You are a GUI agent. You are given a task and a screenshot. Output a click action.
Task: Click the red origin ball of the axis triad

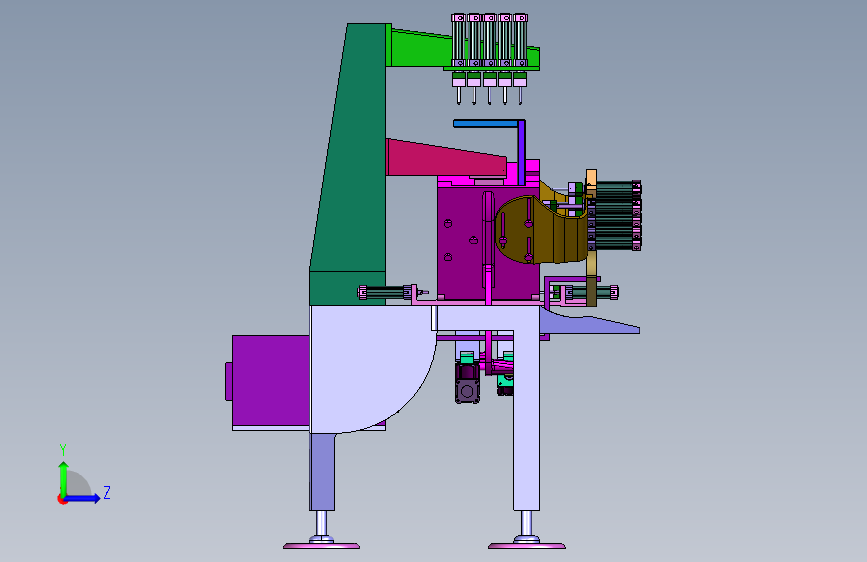[62, 499]
